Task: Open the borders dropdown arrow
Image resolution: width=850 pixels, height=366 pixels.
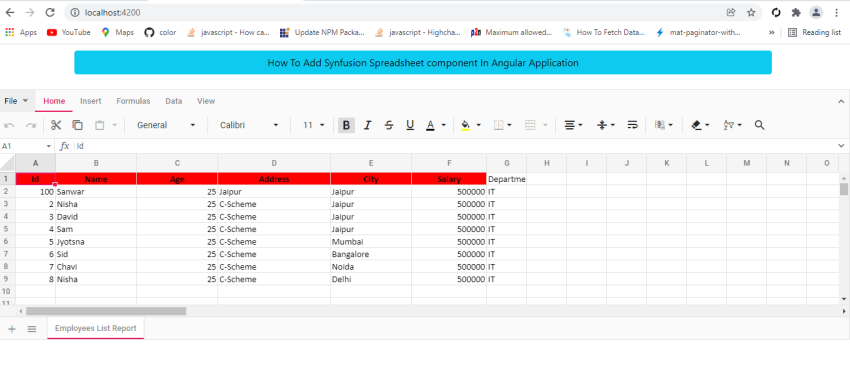Action: pos(510,125)
